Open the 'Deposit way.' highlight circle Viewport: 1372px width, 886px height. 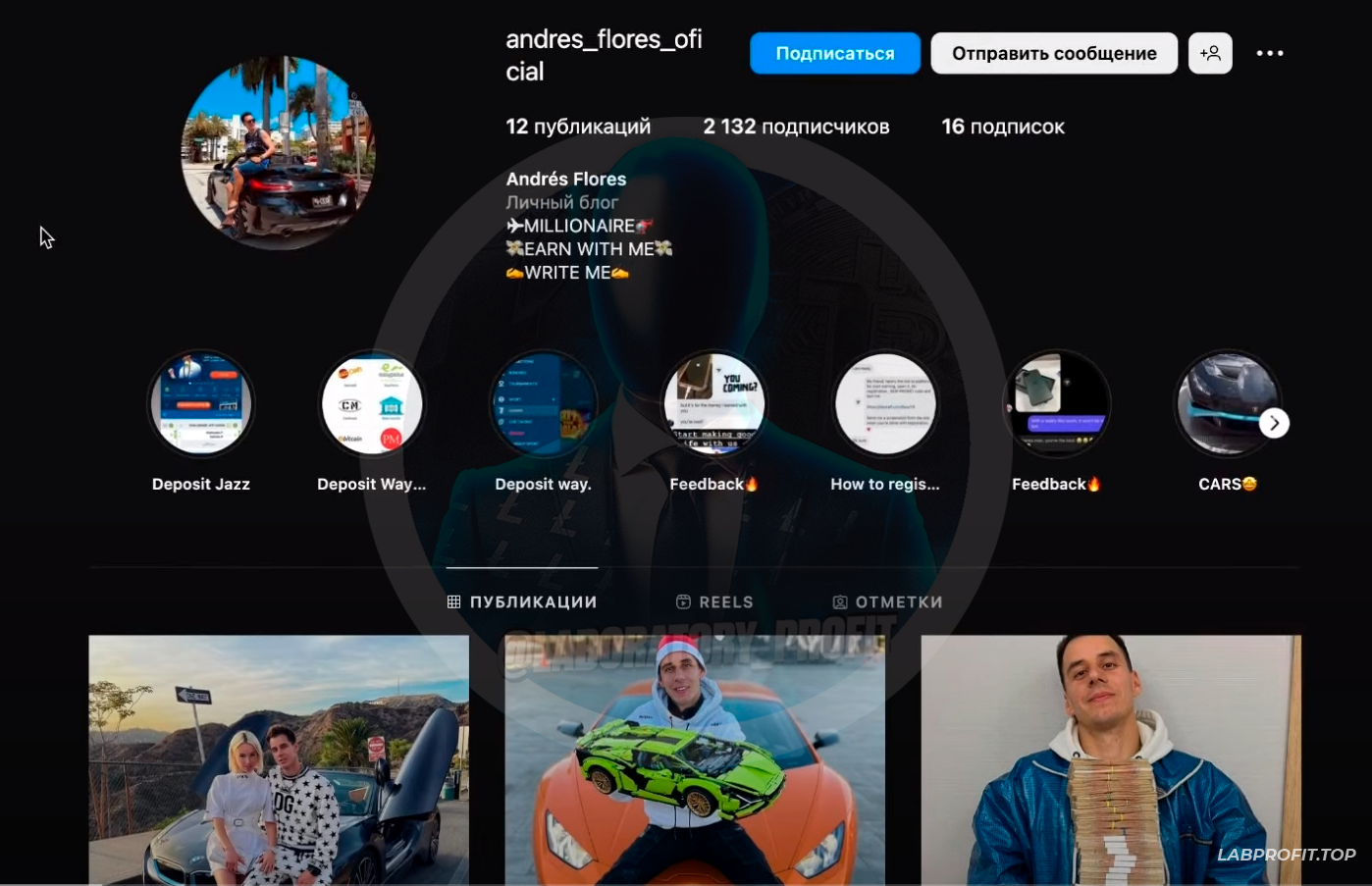pyautogui.click(x=543, y=404)
